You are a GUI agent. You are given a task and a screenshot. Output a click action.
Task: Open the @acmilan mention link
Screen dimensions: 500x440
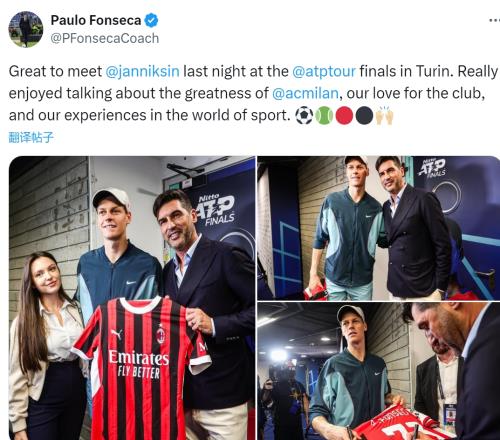pyautogui.click(x=305, y=93)
